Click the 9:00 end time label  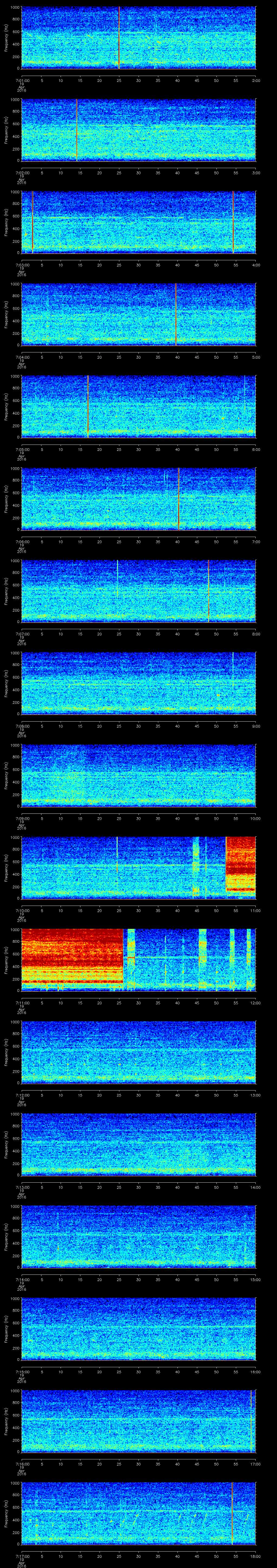[x=256, y=726]
